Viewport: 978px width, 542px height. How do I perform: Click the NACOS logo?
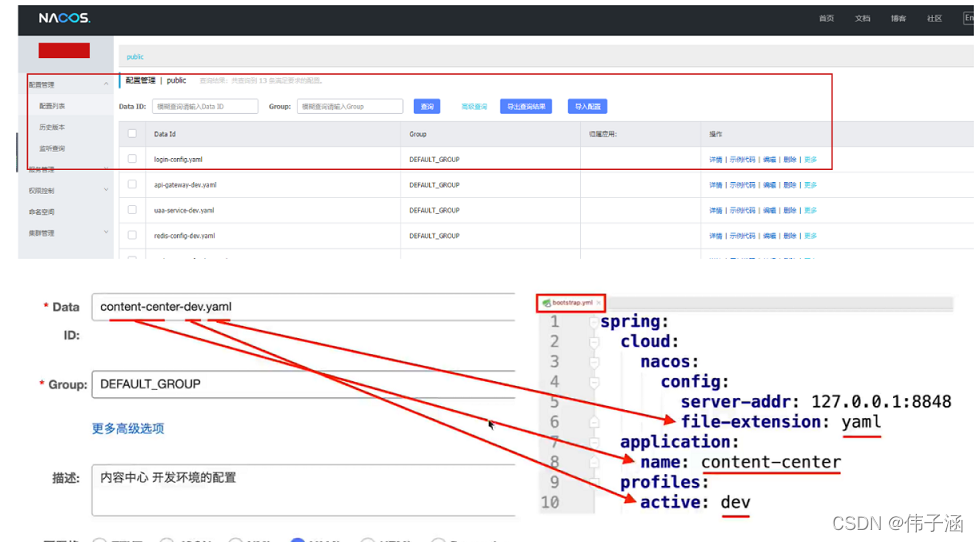64,18
